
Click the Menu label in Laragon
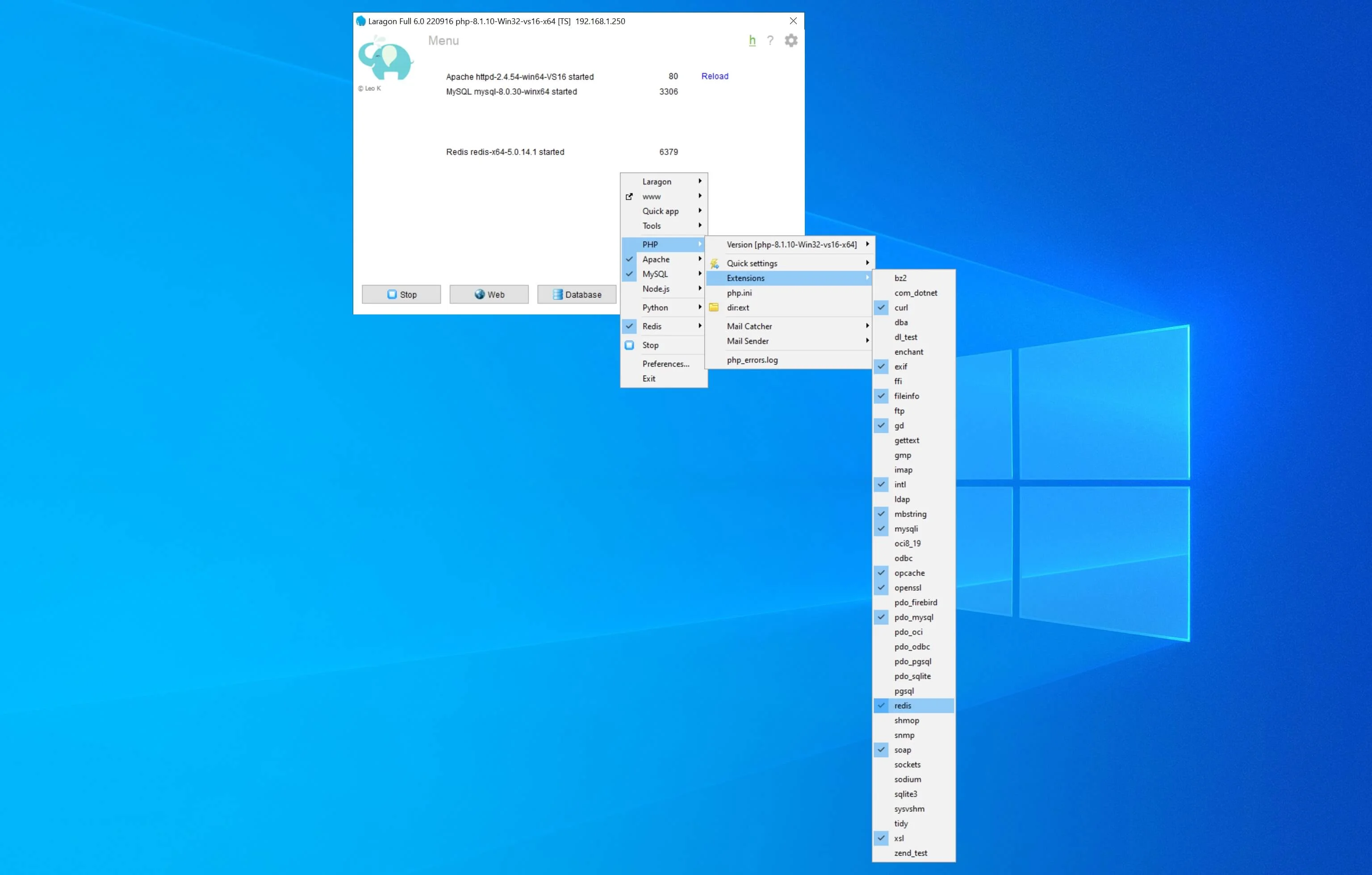click(443, 41)
